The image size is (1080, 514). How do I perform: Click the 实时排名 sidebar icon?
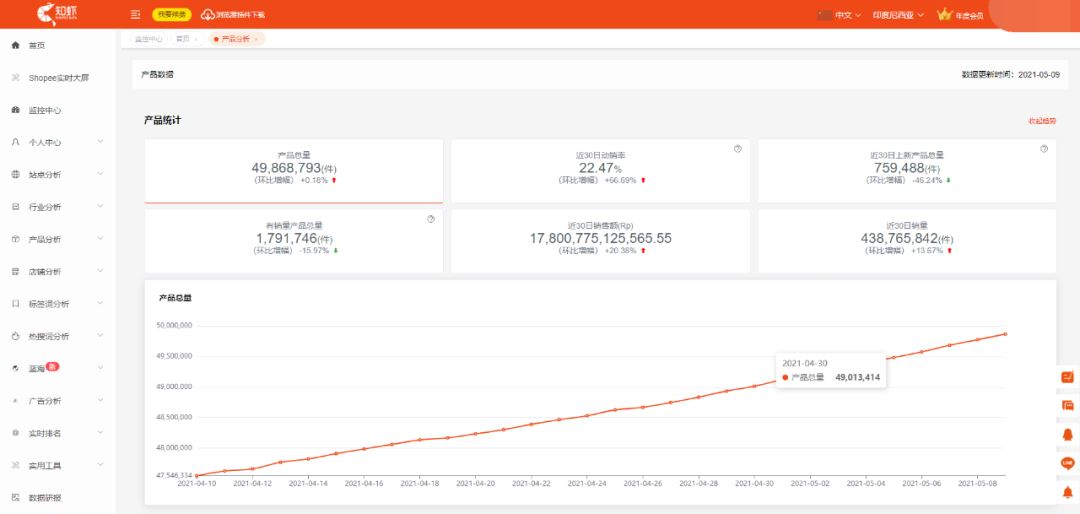click(x=15, y=433)
